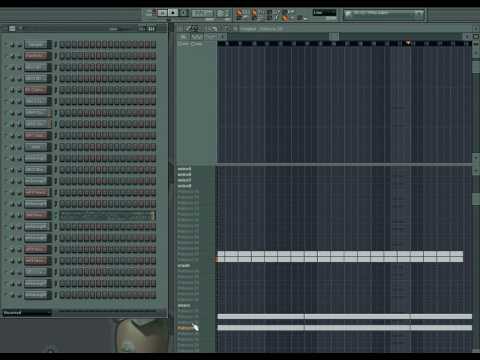Click the stop button in the transport bar
Screen dimensions: 480x360
173,13
